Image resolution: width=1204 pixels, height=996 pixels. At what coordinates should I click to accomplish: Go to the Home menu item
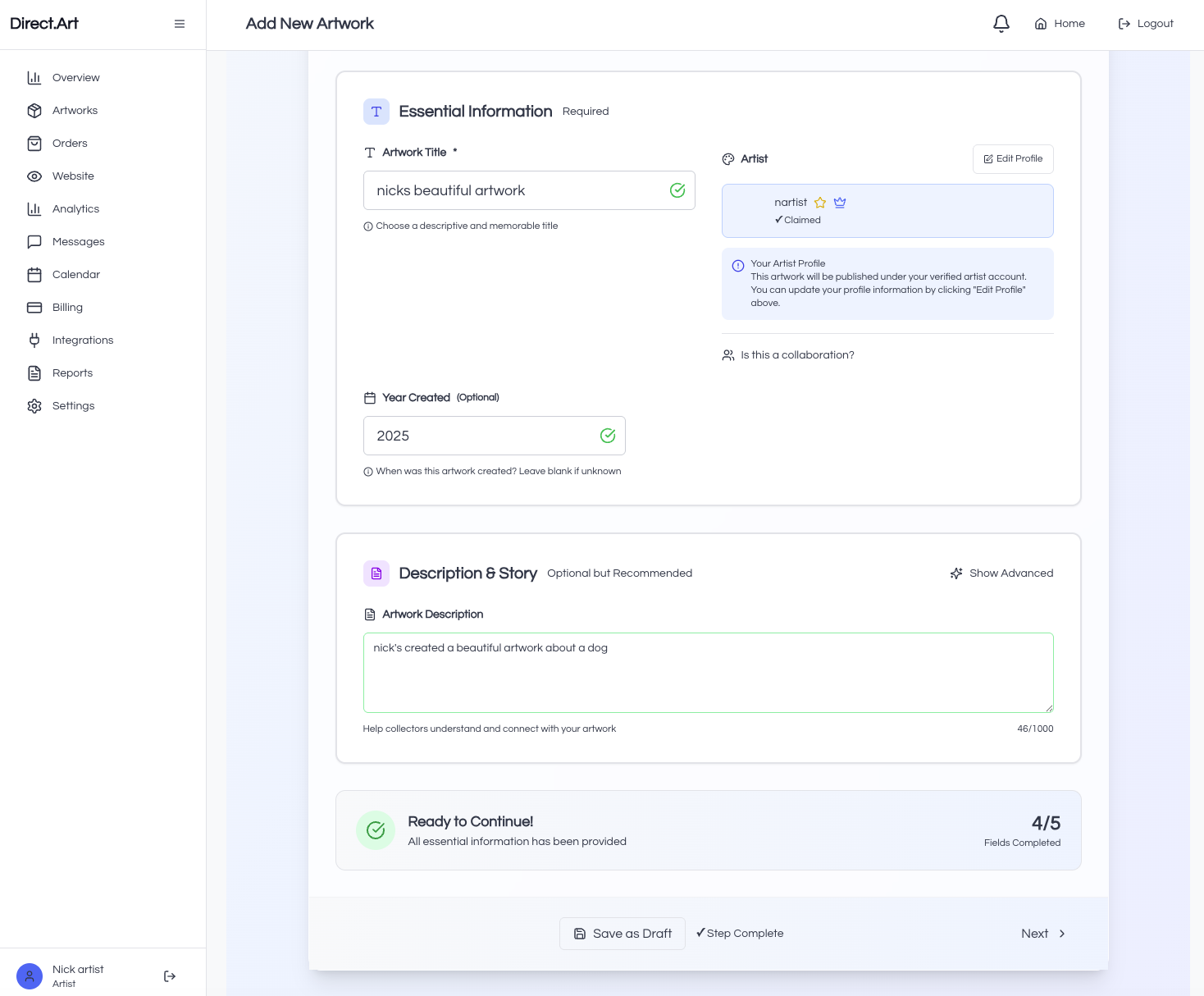click(1059, 24)
